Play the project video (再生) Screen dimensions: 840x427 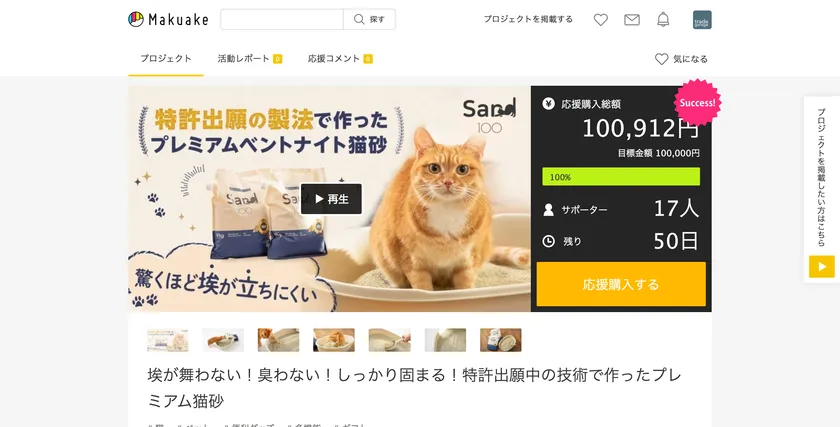pos(331,199)
